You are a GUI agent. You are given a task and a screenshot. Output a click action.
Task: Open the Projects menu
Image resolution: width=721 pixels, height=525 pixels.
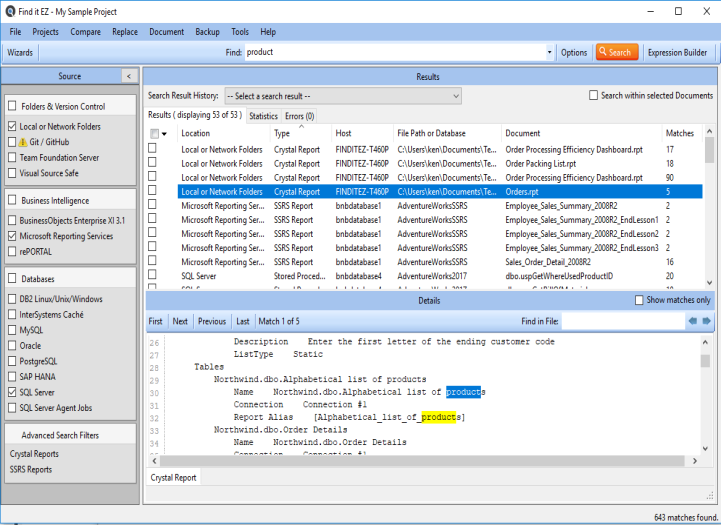click(x=45, y=32)
